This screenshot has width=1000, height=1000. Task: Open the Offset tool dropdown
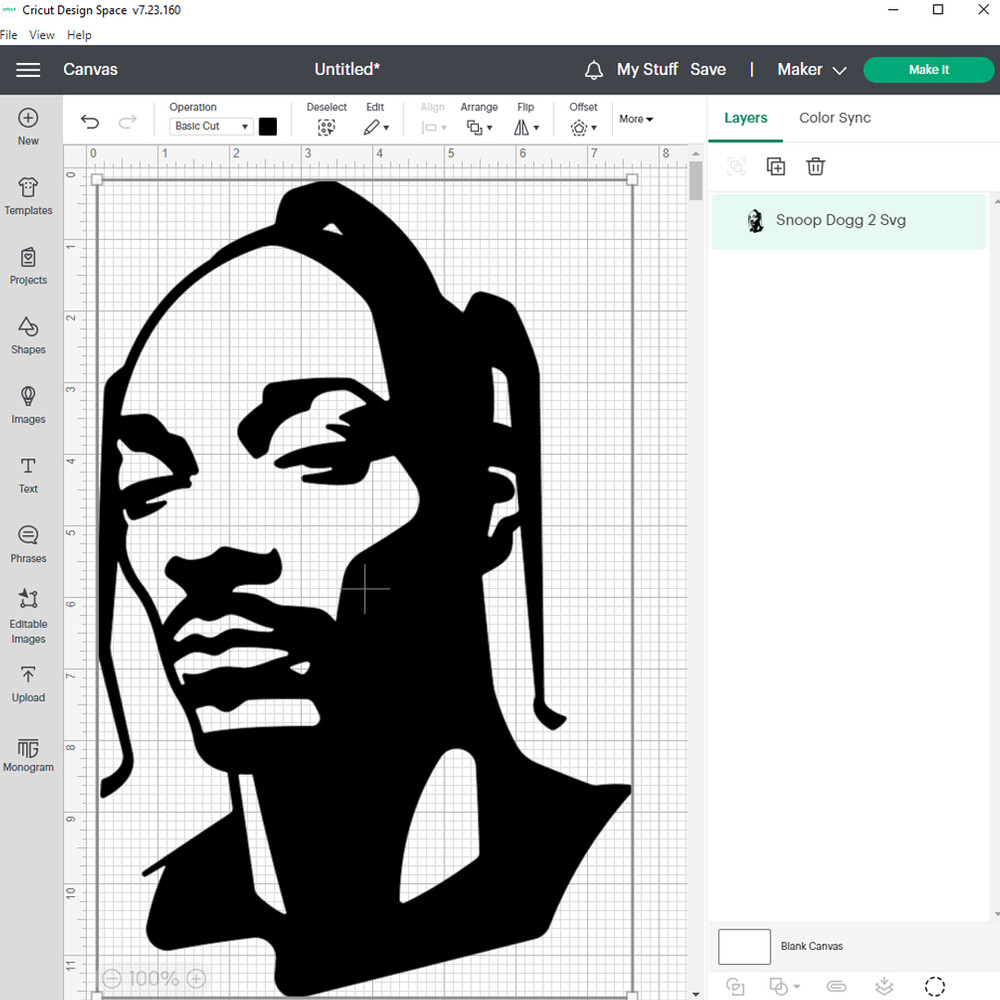tap(583, 128)
